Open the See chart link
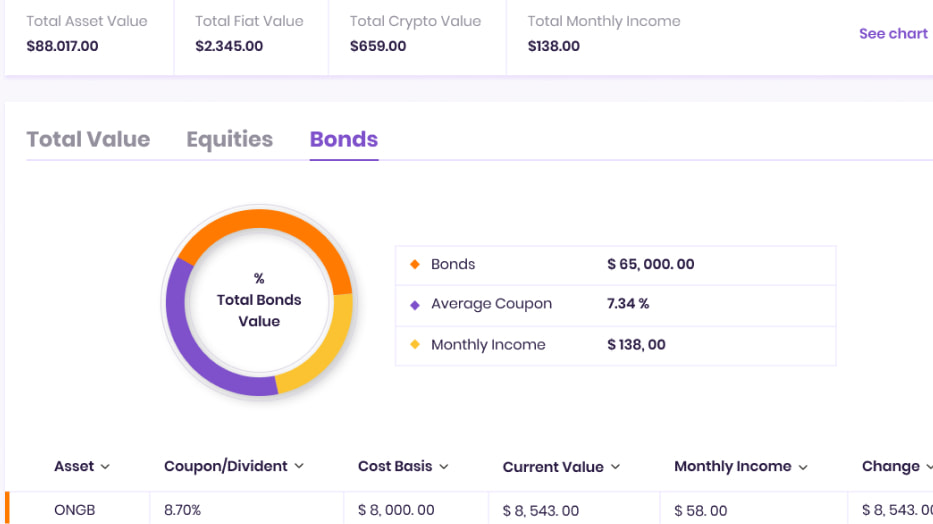The width and height of the screenshot is (933, 524). tap(893, 34)
